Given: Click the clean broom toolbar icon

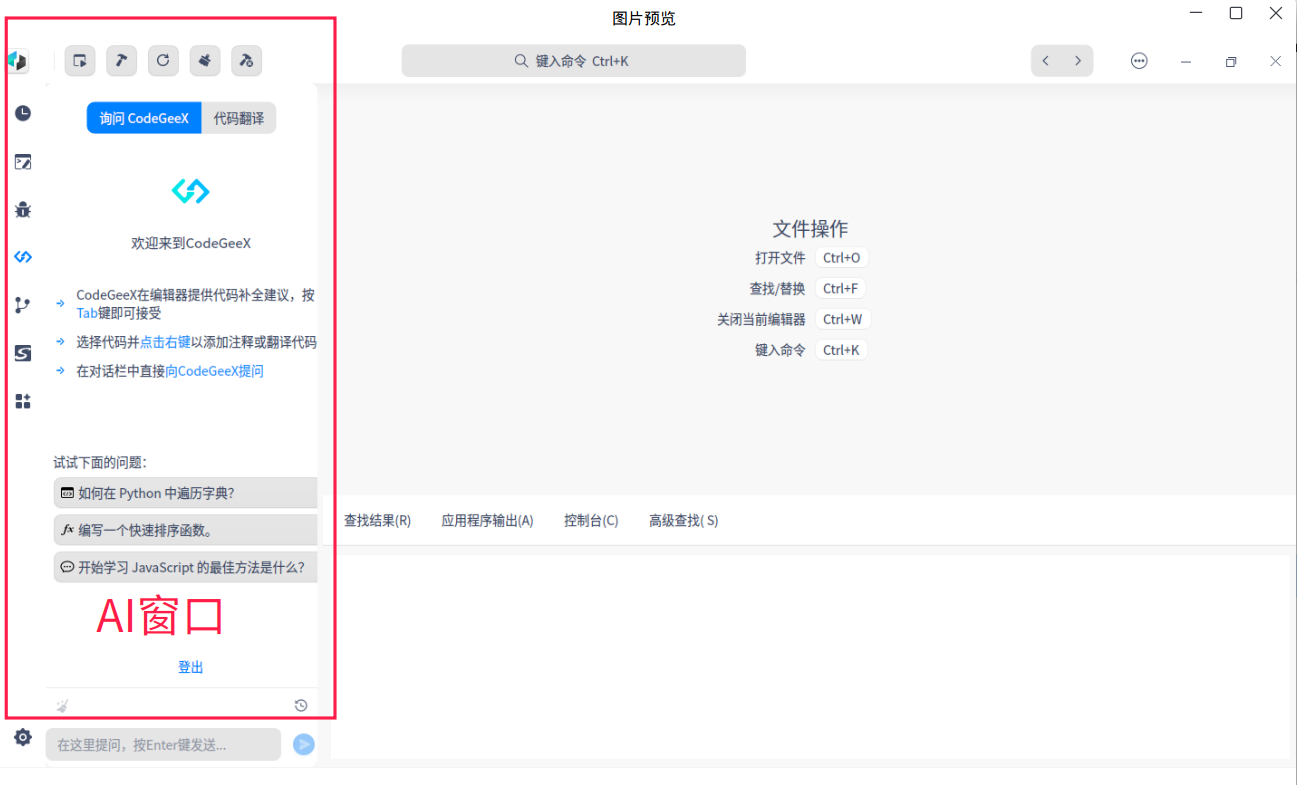Looking at the screenshot, I should click(205, 61).
